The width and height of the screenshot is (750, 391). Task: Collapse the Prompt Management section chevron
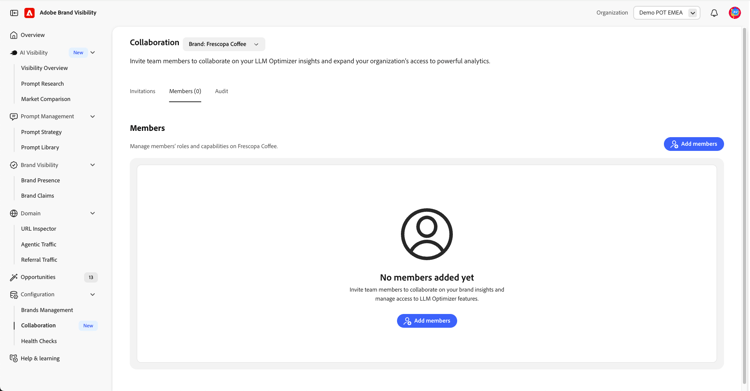pos(93,116)
